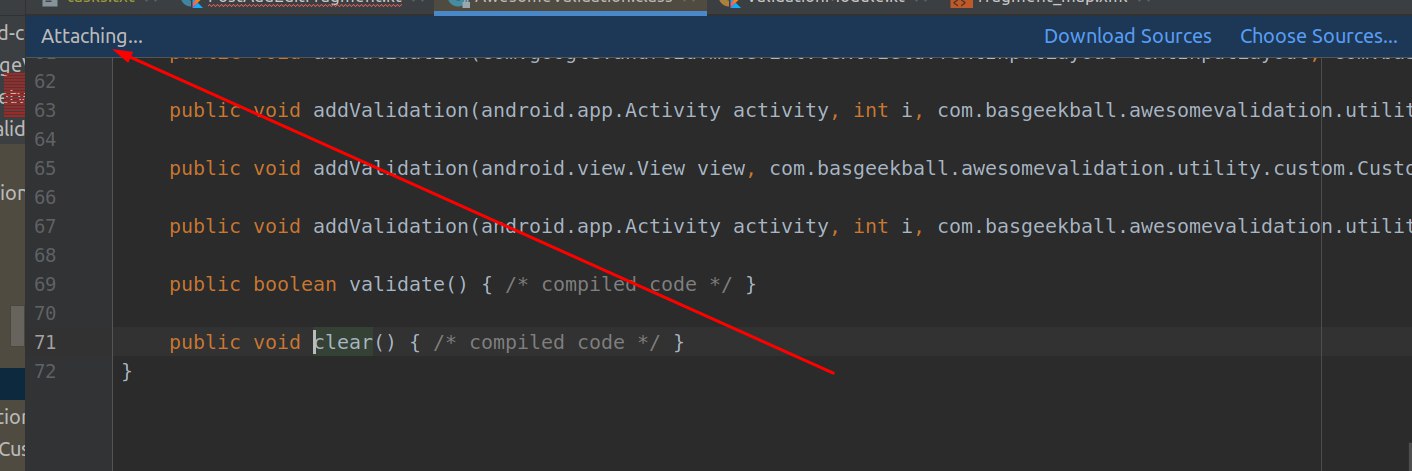Click gutter line number 65

45,168
